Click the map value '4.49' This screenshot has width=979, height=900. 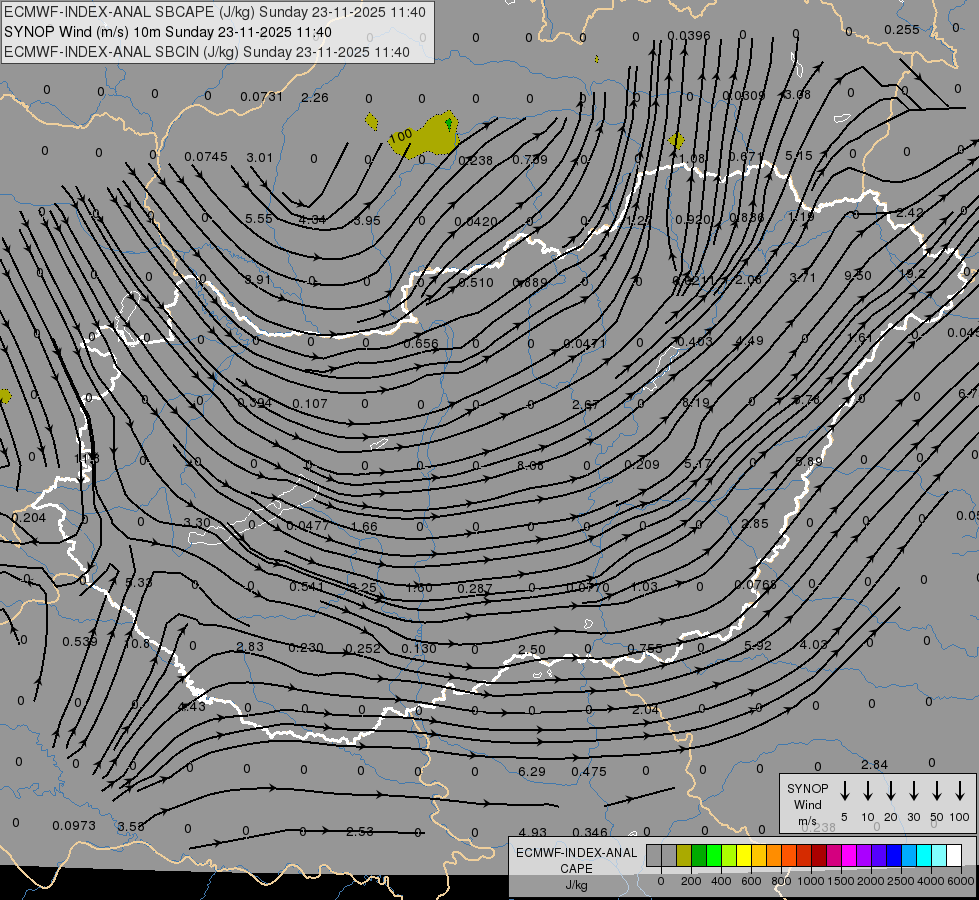[x=749, y=340]
